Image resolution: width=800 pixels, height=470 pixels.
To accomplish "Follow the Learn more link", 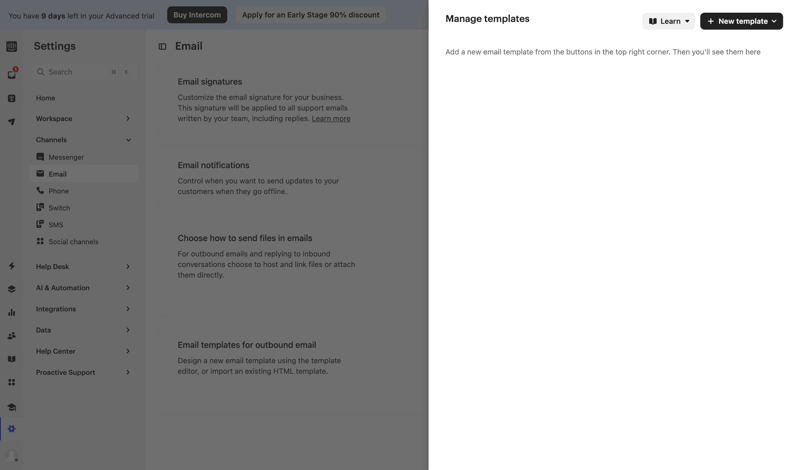I will [x=331, y=119].
